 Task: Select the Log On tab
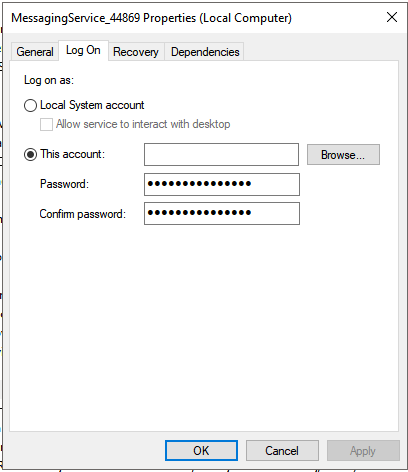point(83,50)
